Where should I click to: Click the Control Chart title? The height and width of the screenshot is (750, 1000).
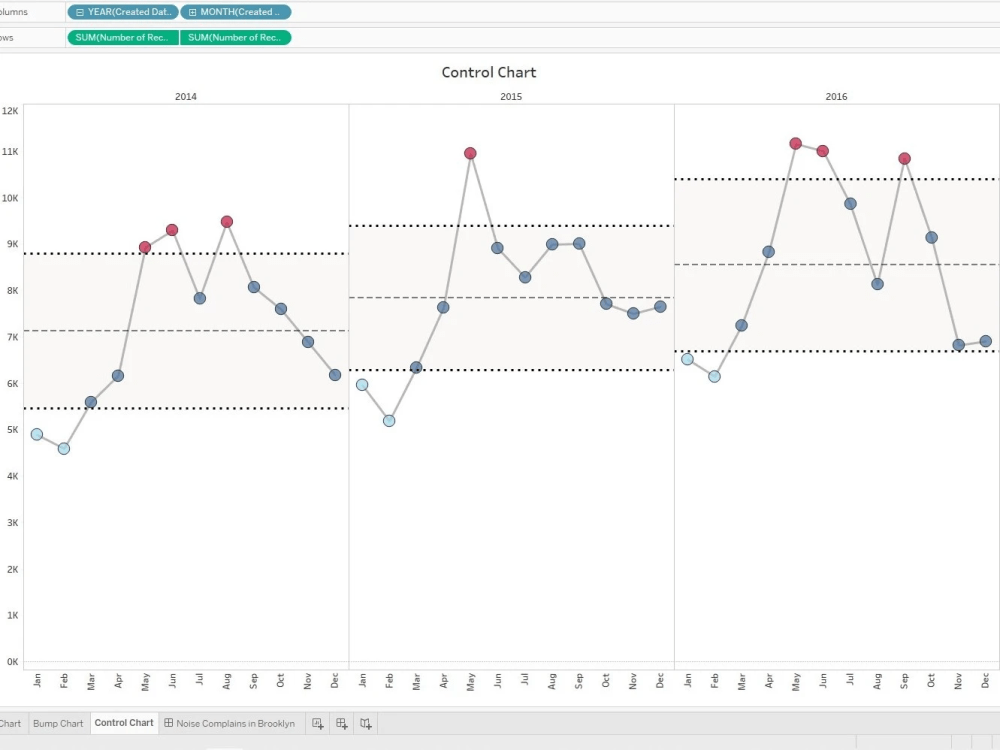pyautogui.click(x=489, y=72)
